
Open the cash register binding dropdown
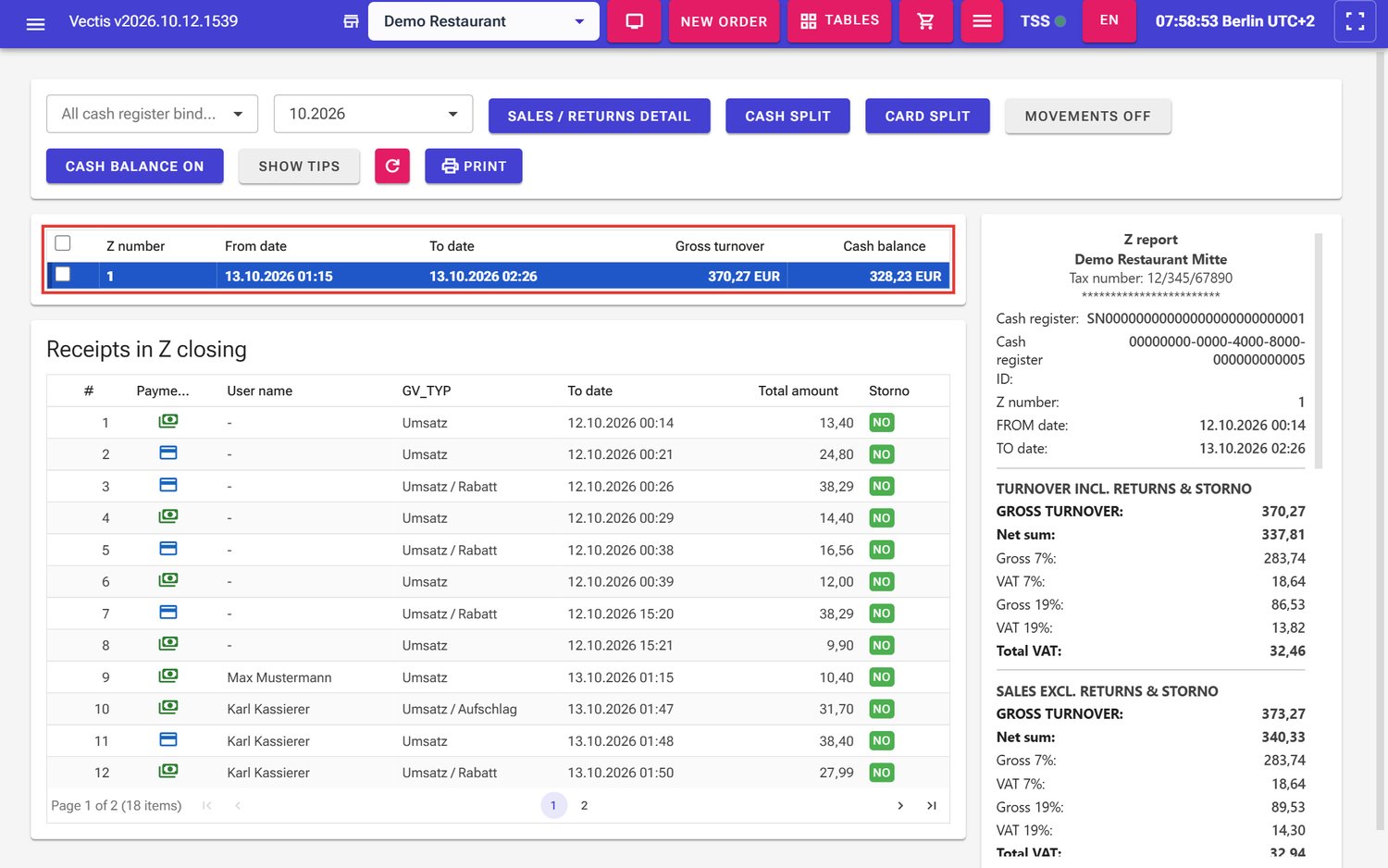[152, 114]
